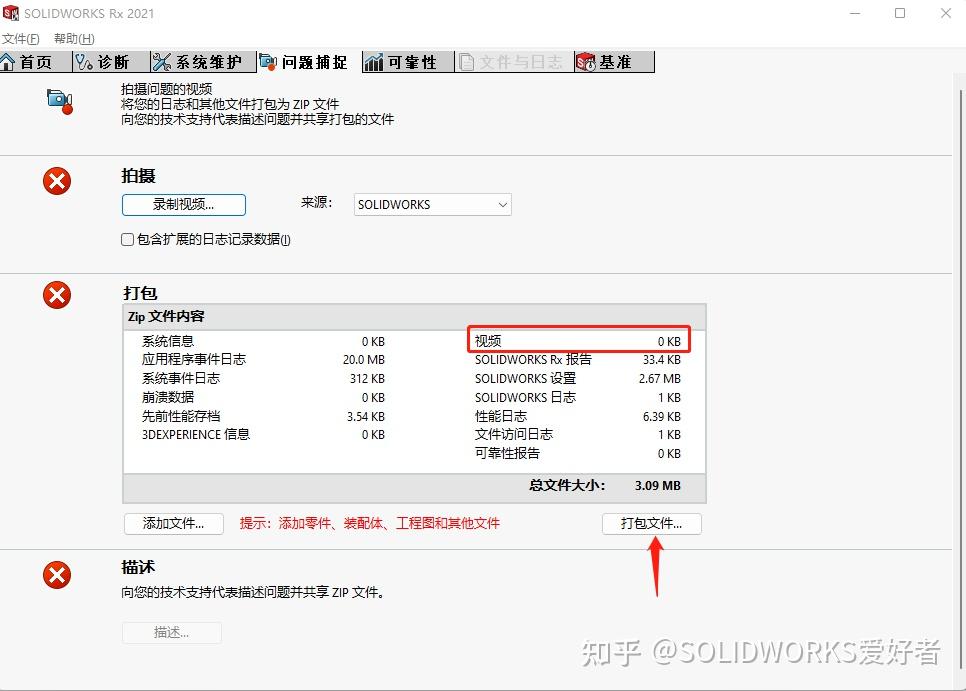Click the Home tab house icon
The height and width of the screenshot is (691, 966).
(x=7, y=62)
